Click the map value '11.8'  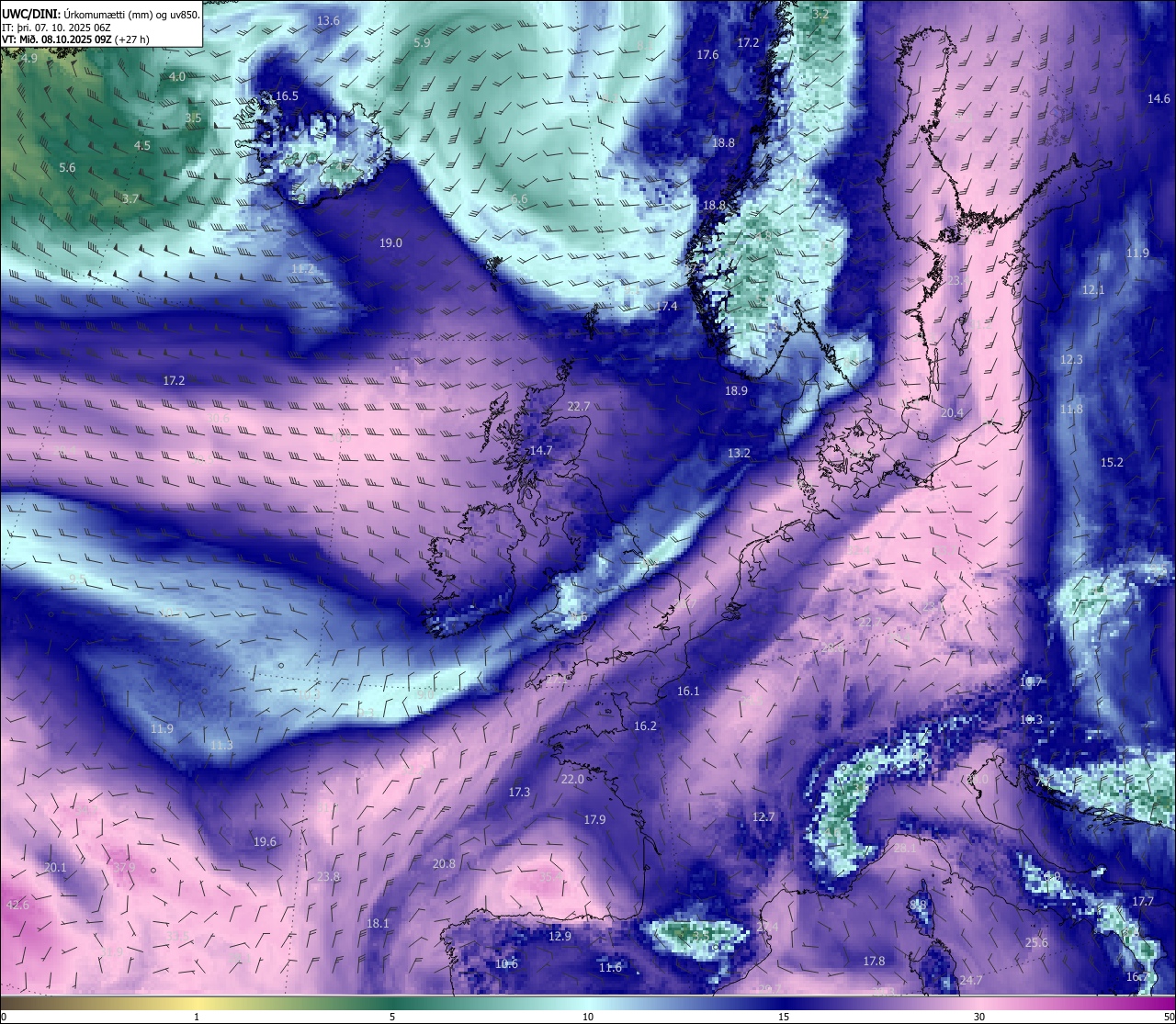[1071, 409]
